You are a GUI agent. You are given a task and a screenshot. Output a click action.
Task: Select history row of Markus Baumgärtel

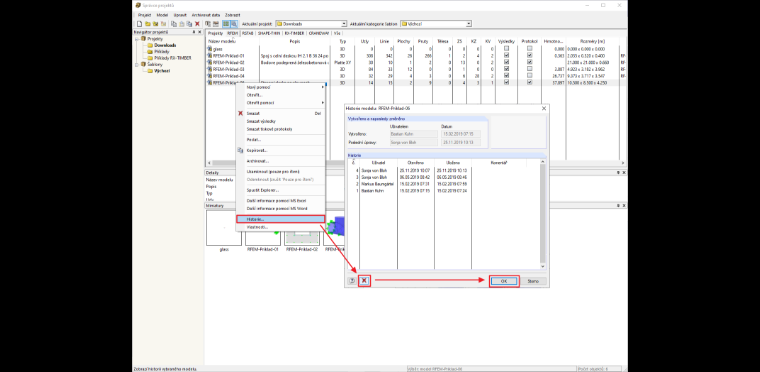[x=444, y=184]
